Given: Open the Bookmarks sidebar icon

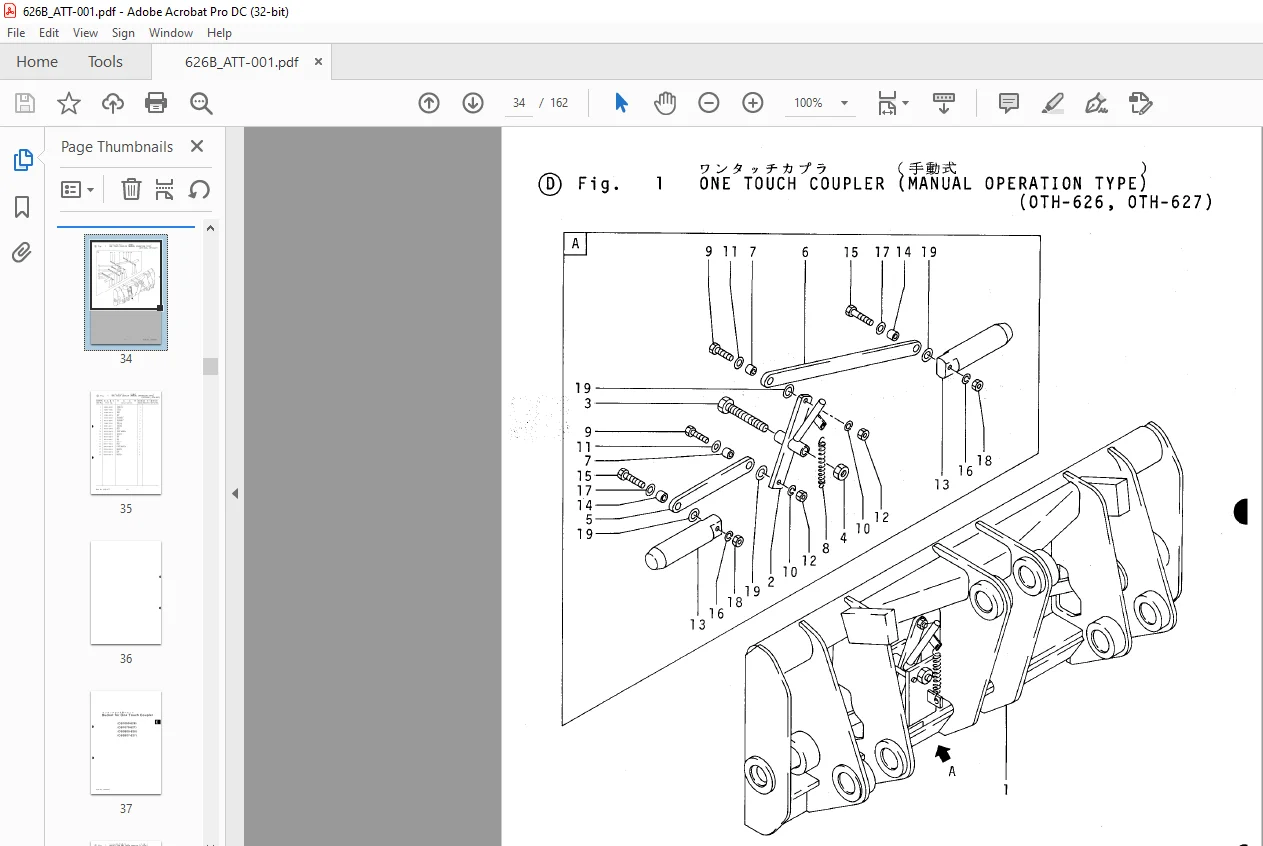Looking at the screenshot, I should tap(22, 207).
